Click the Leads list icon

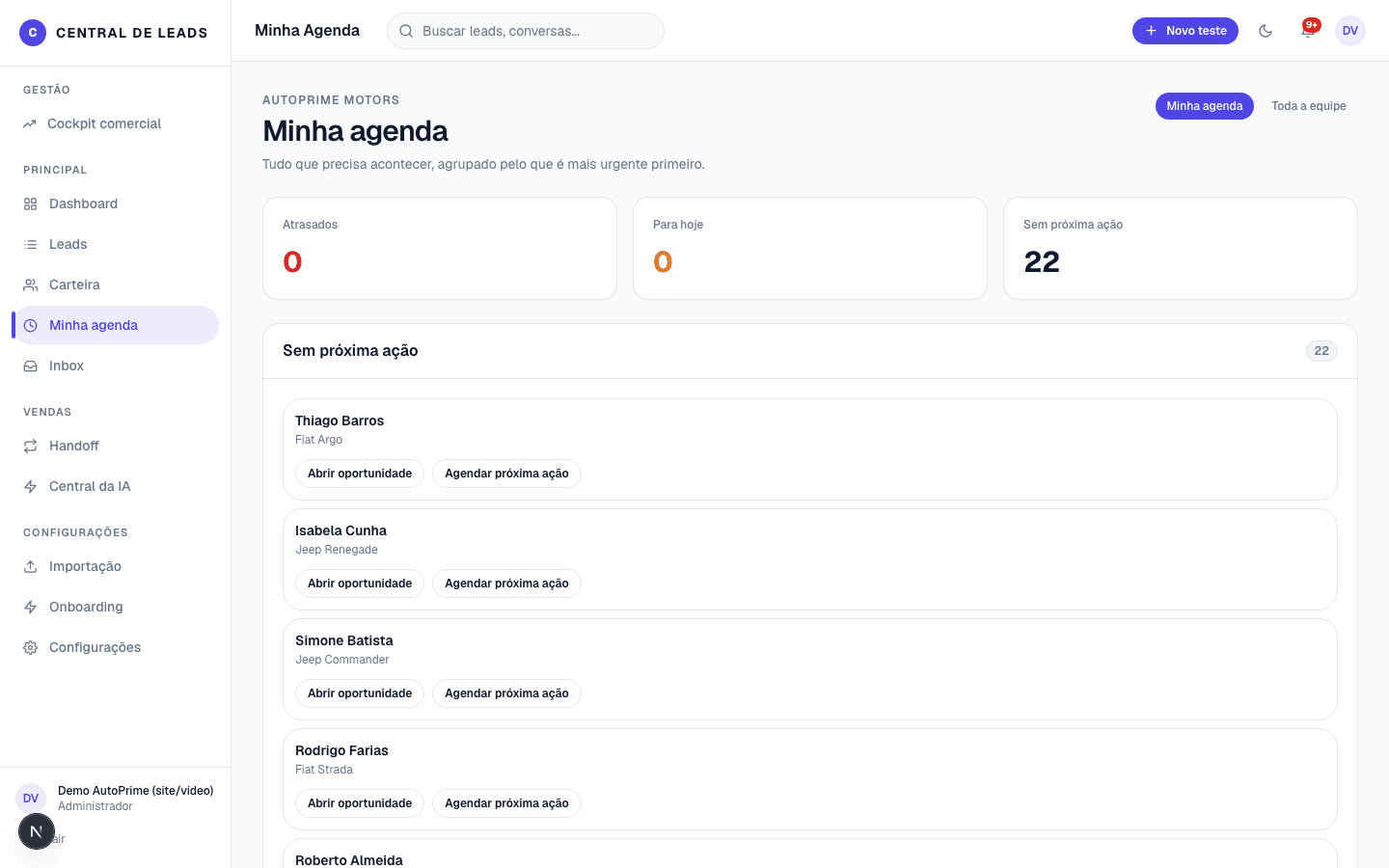coord(31,244)
